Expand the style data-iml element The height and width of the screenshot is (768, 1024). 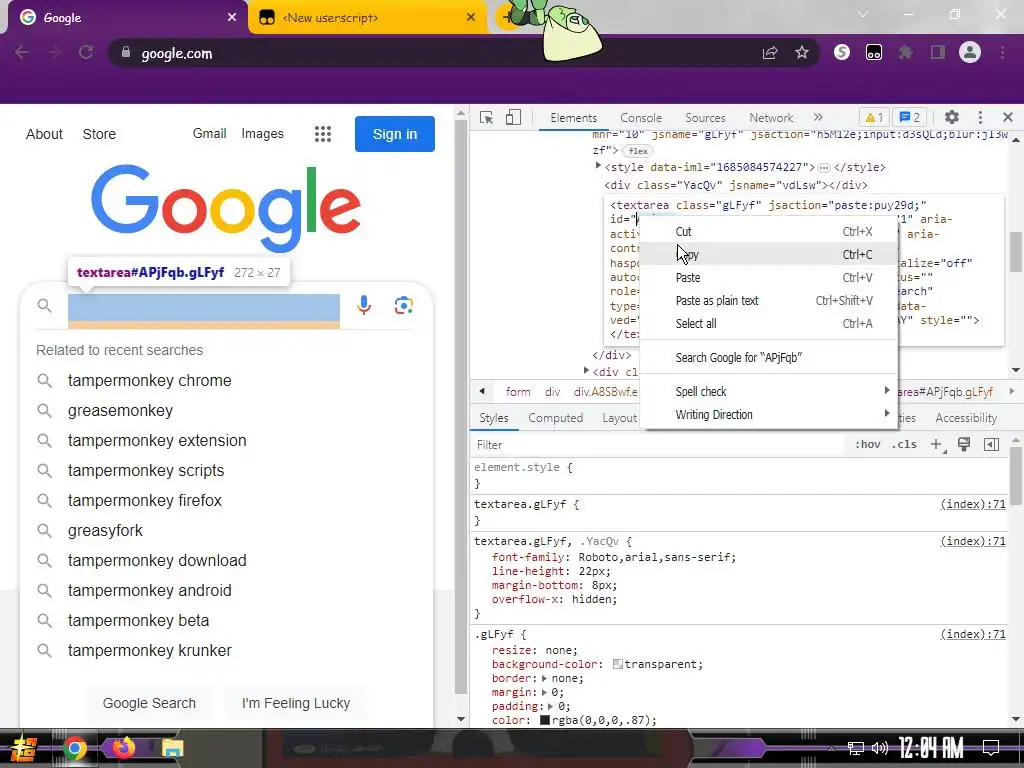click(598, 166)
